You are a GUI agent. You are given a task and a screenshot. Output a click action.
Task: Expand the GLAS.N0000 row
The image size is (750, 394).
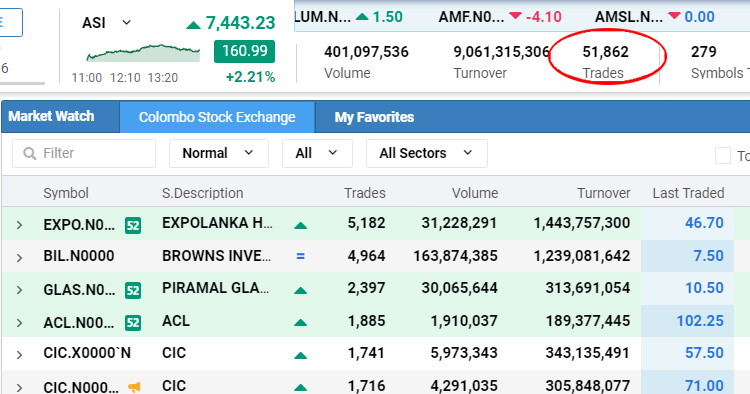click(x=19, y=290)
